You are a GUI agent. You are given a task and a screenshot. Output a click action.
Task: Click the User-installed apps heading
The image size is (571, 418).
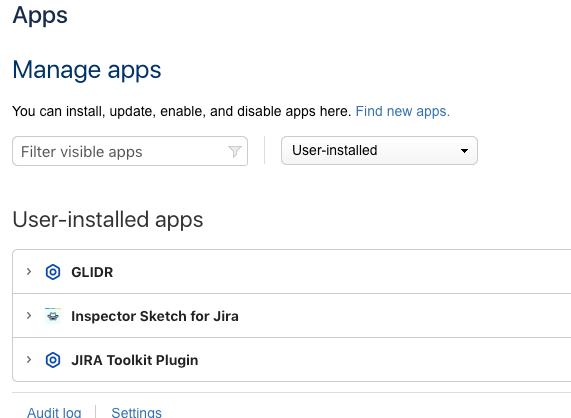108,220
